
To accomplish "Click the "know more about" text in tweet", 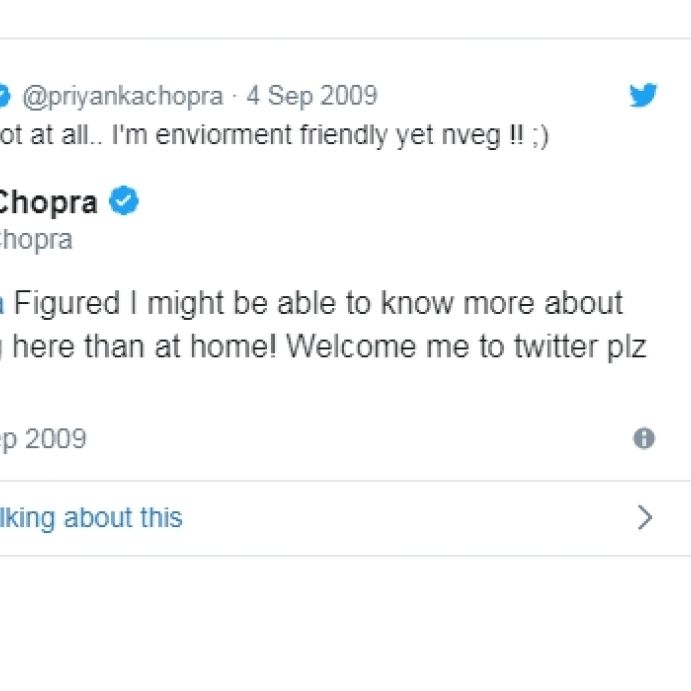I will coord(502,303).
